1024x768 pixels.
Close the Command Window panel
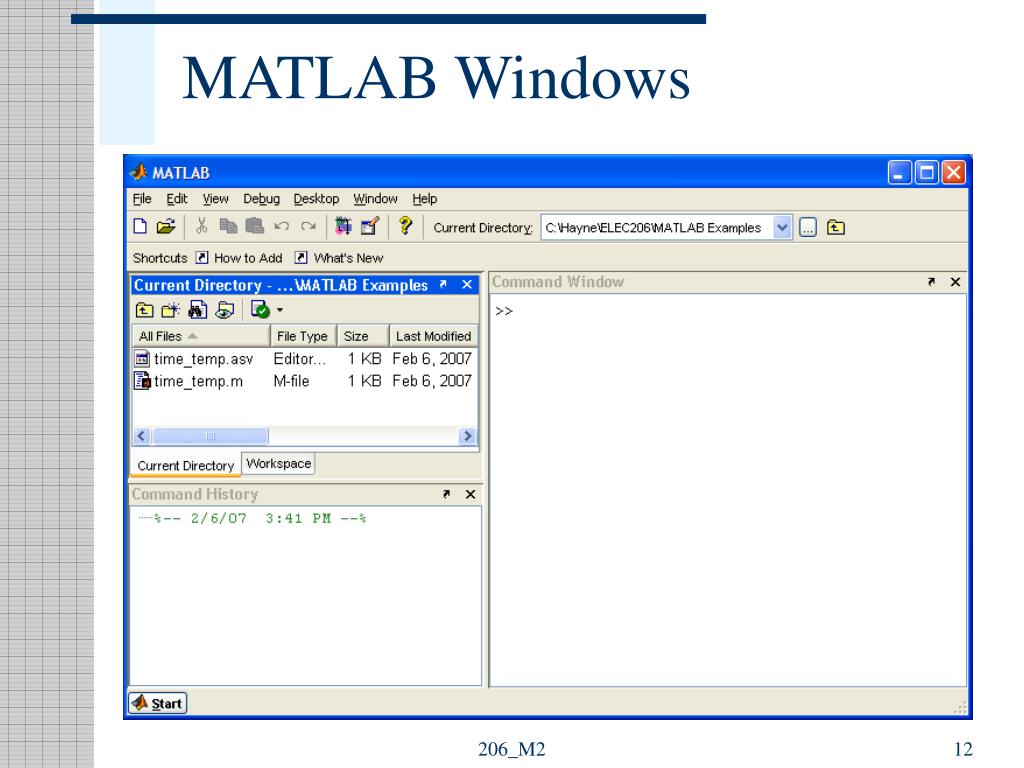[x=955, y=282]
